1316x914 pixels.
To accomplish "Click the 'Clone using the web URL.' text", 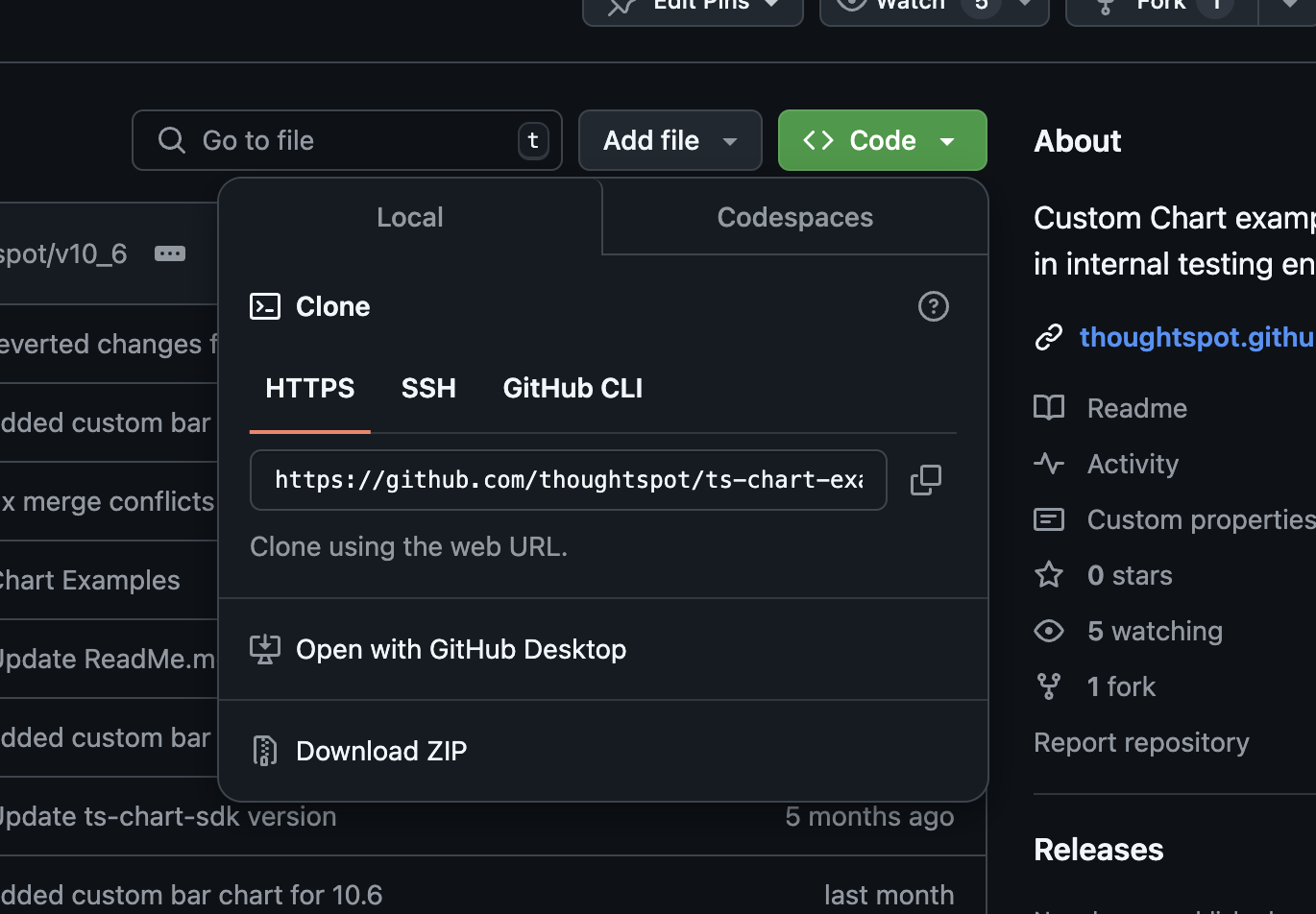I will tap(408, 547).
